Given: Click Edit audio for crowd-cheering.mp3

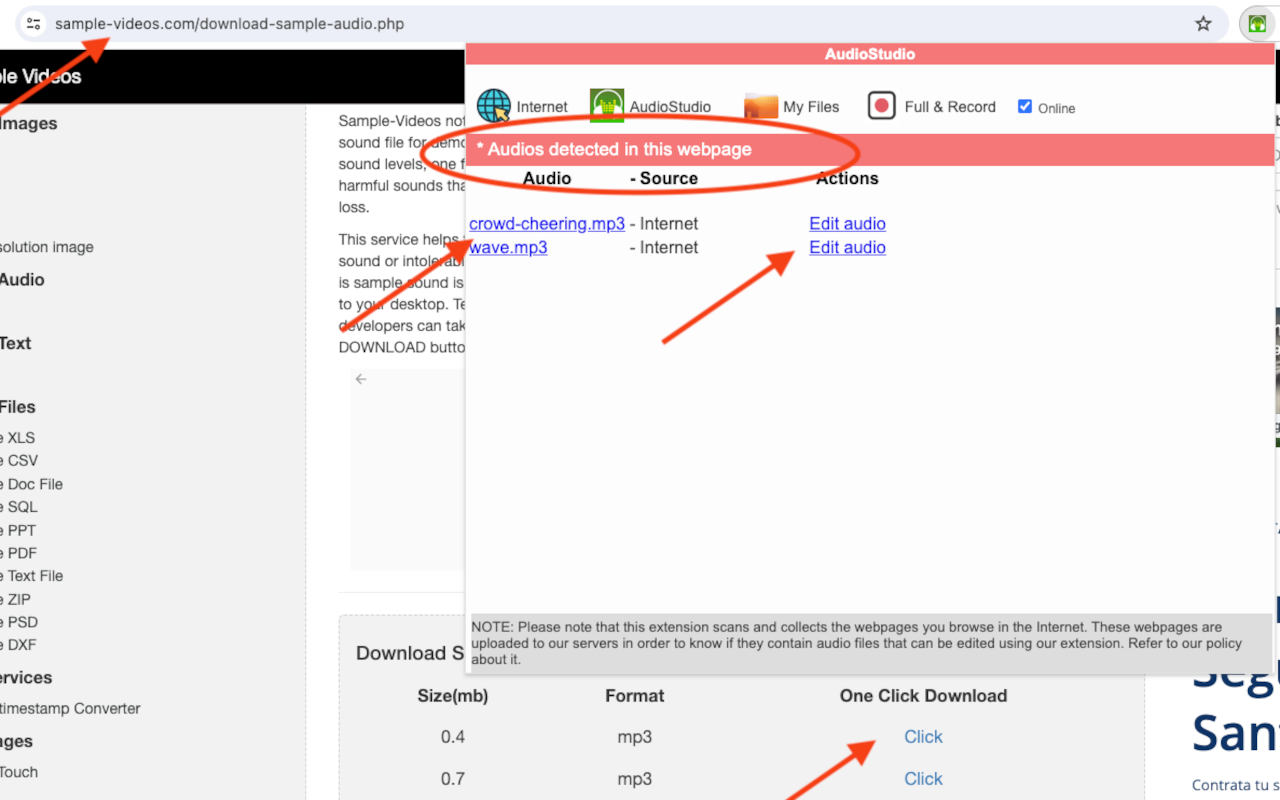Looking at the screenshot, I should click(848, 224).
